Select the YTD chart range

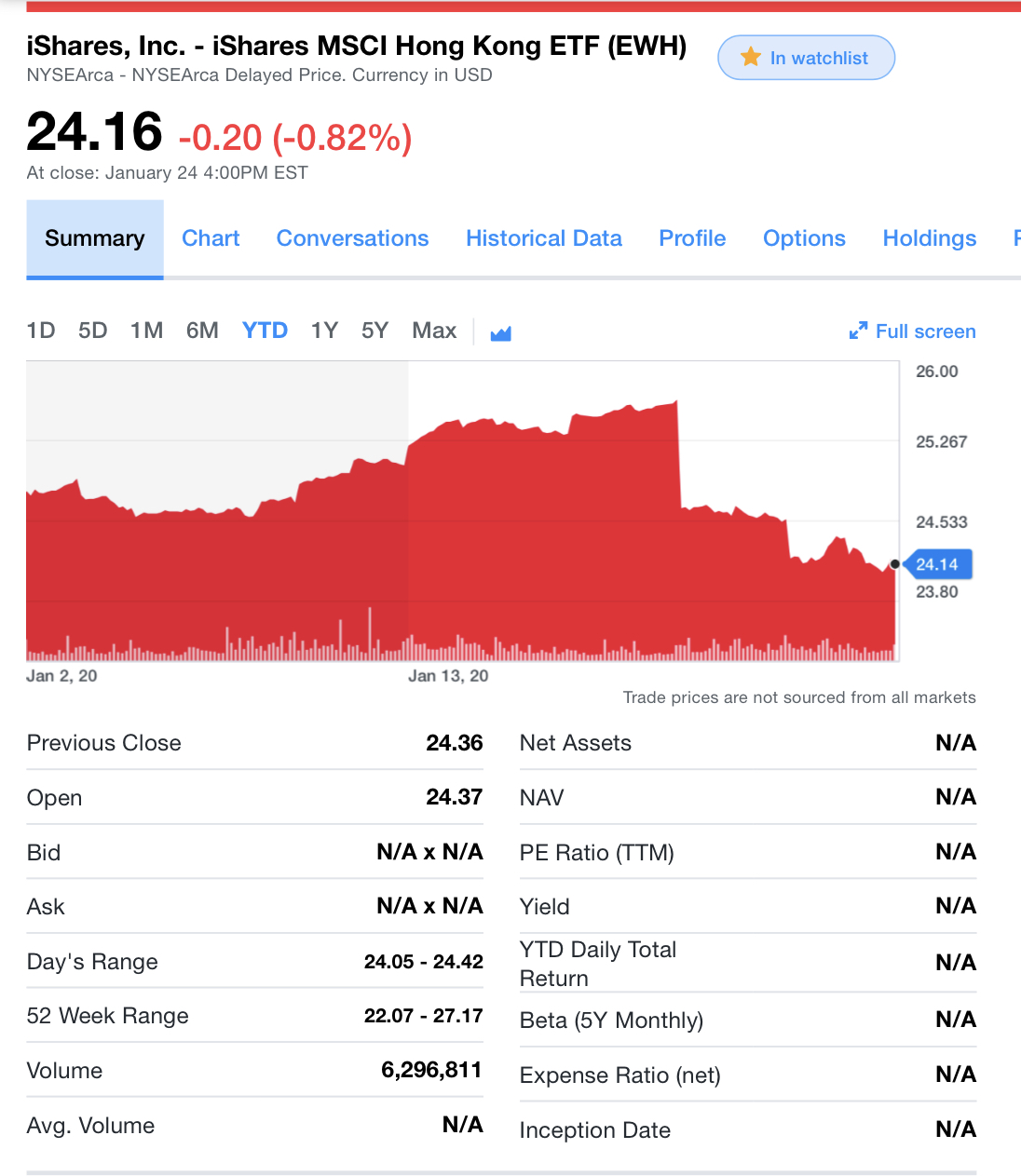pos(265,331)
